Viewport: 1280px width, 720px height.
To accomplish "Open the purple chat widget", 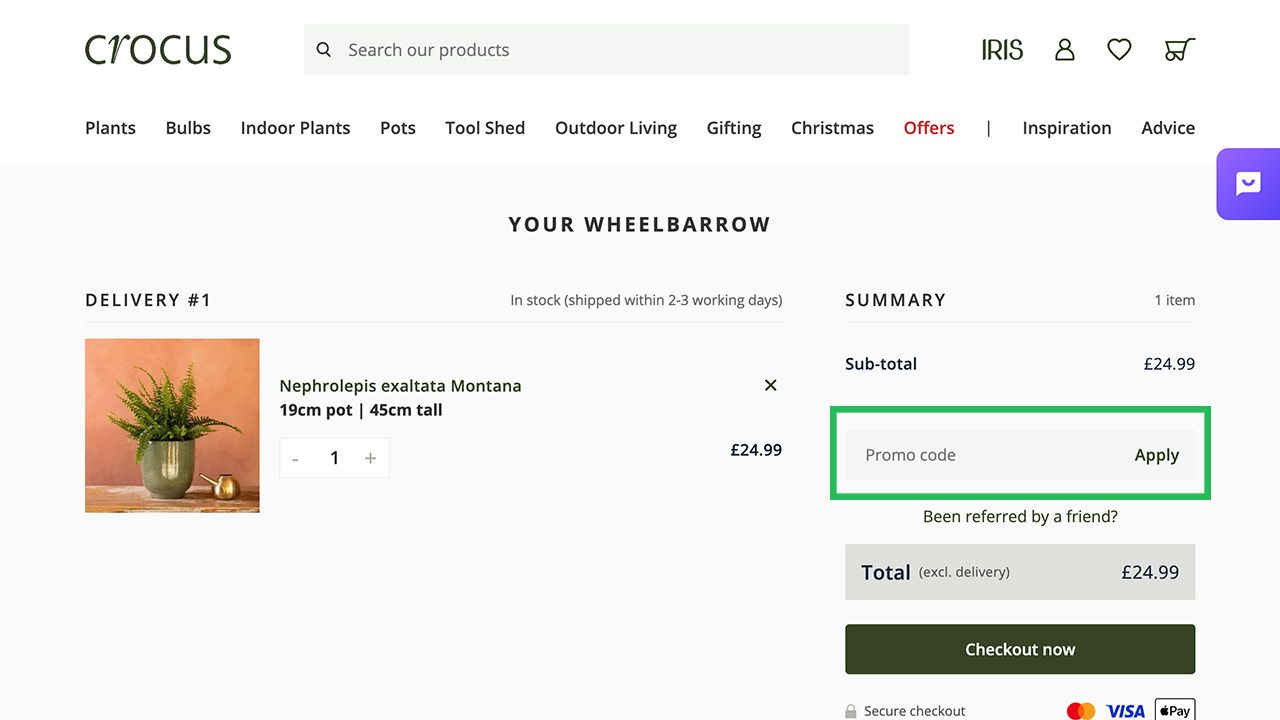I will point(1248,184).
